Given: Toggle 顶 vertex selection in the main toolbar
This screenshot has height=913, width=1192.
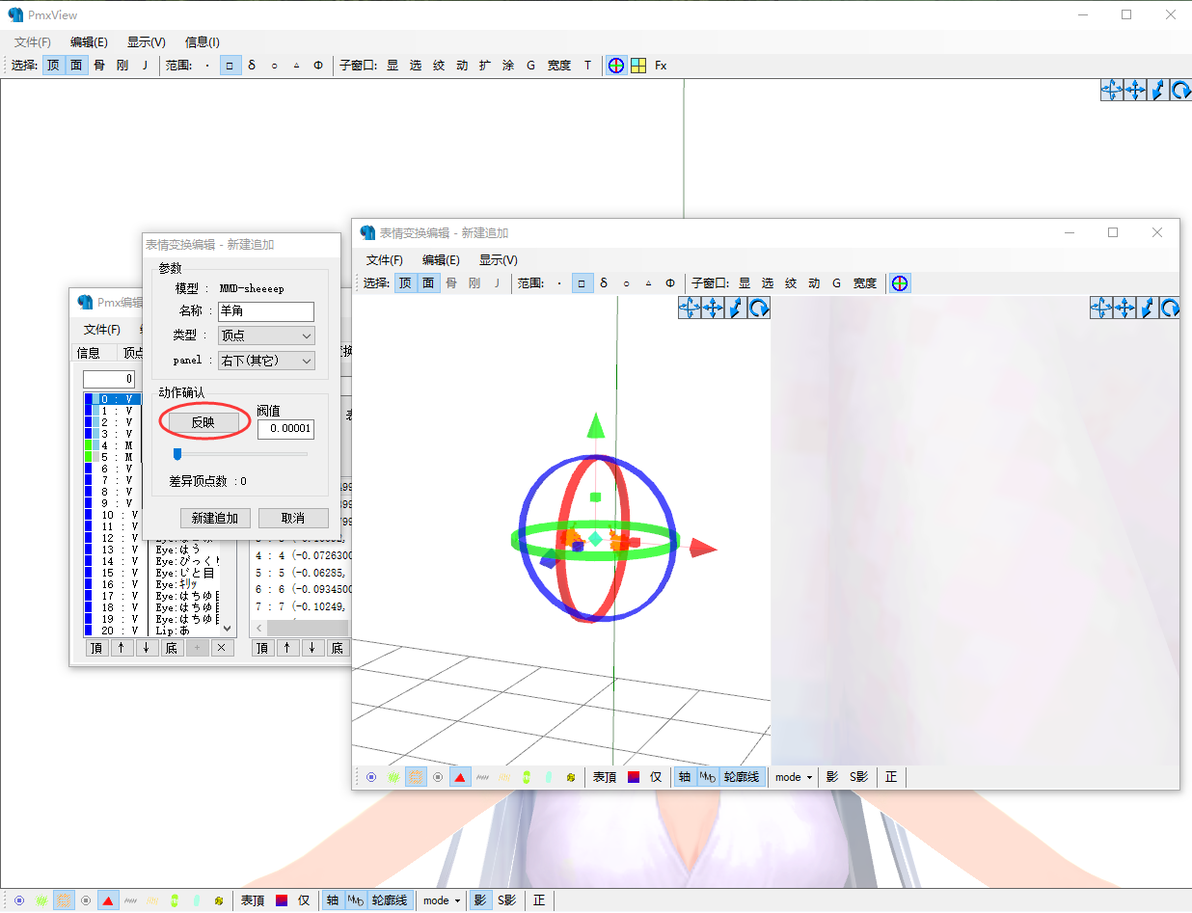Looking at the screenshot, I should (53, 65).
